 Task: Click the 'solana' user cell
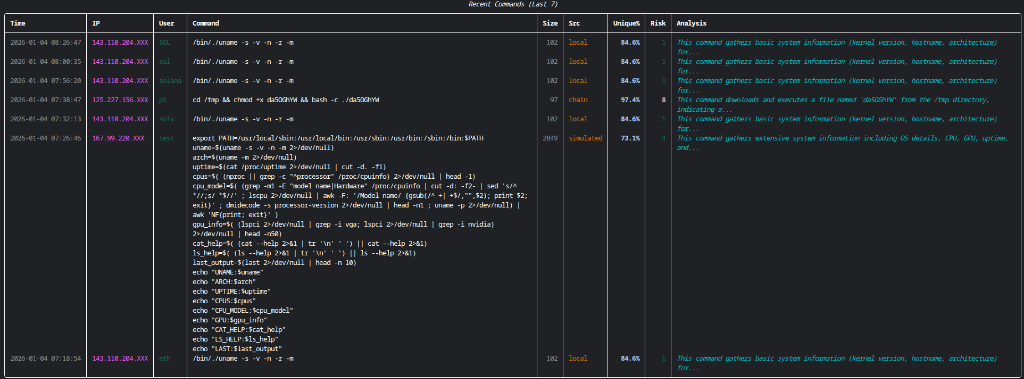point(170,80)
